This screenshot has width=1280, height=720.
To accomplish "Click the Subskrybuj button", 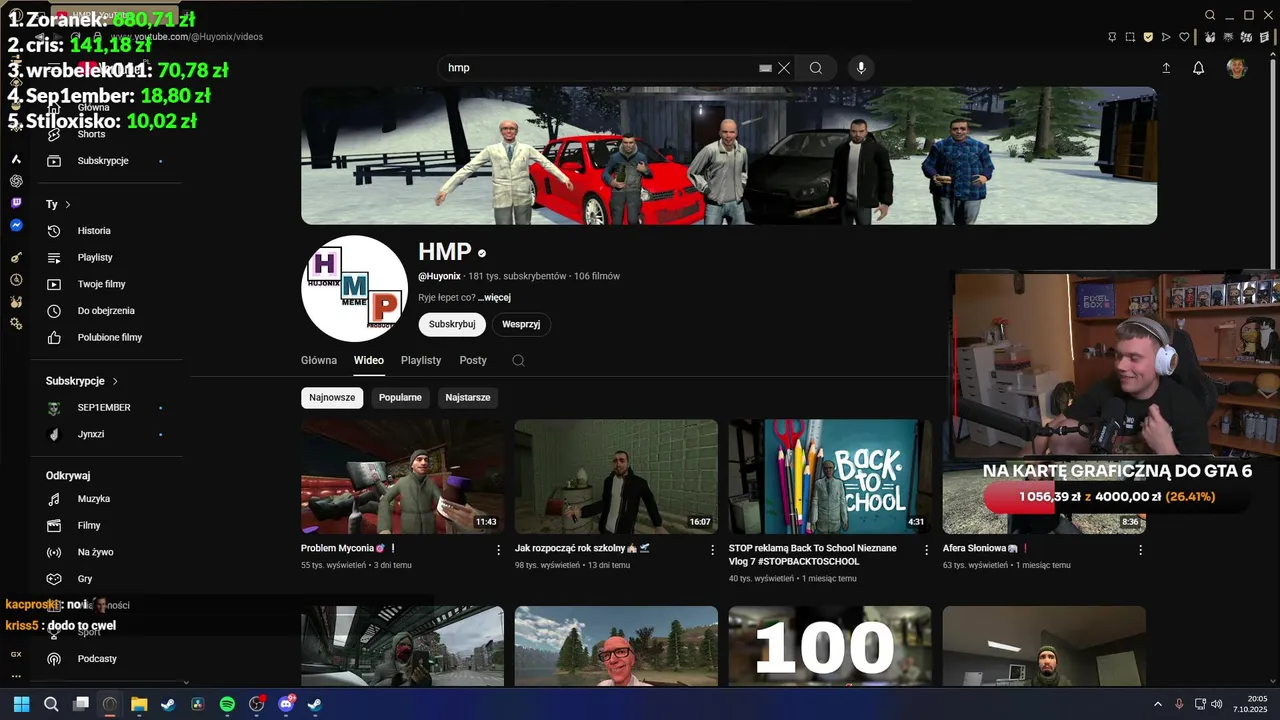I will [452, 324].
